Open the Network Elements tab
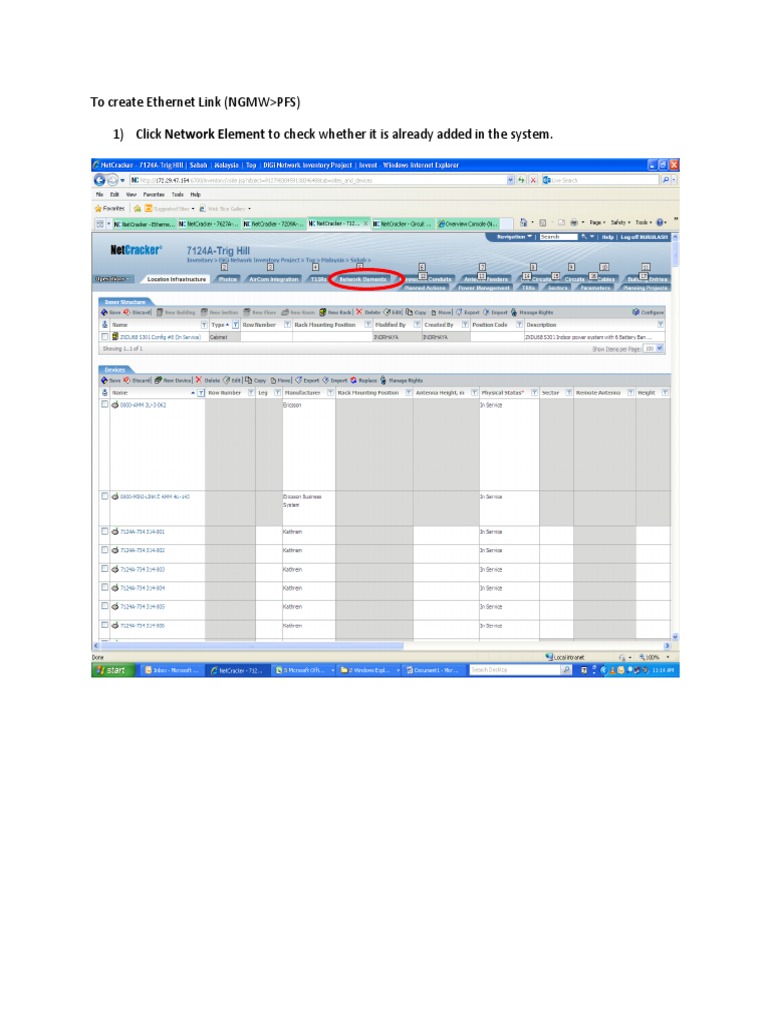 [x=363, y=279]
